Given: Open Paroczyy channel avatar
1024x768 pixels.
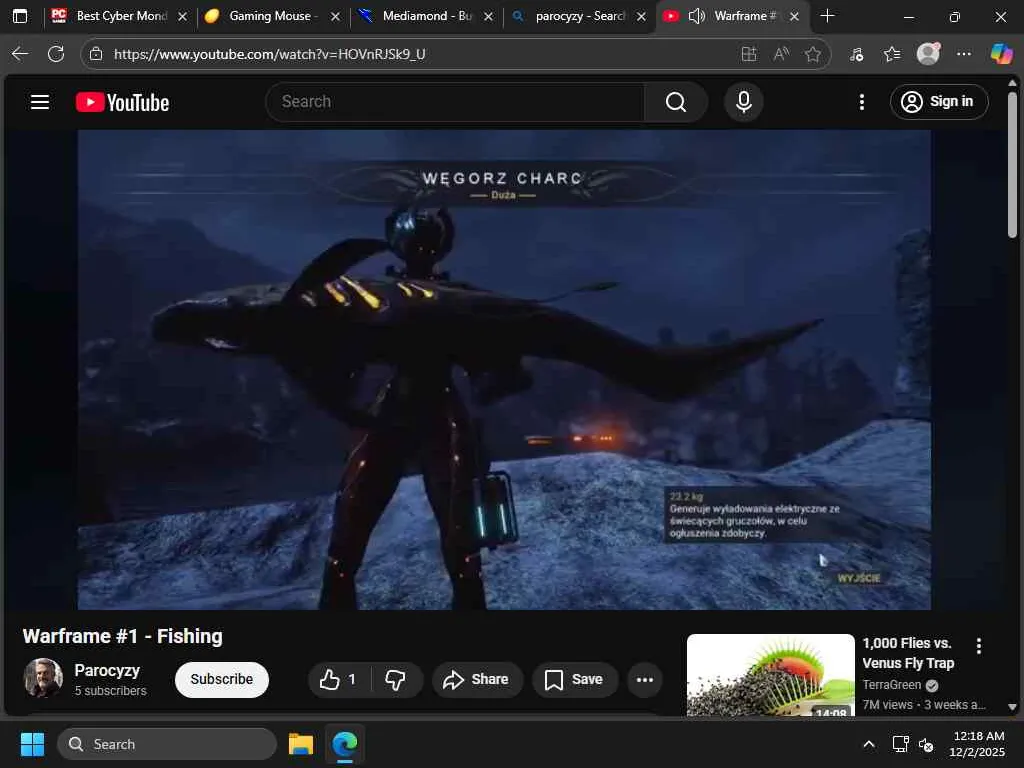Looking at the screenshot, I should click(43, 678).
